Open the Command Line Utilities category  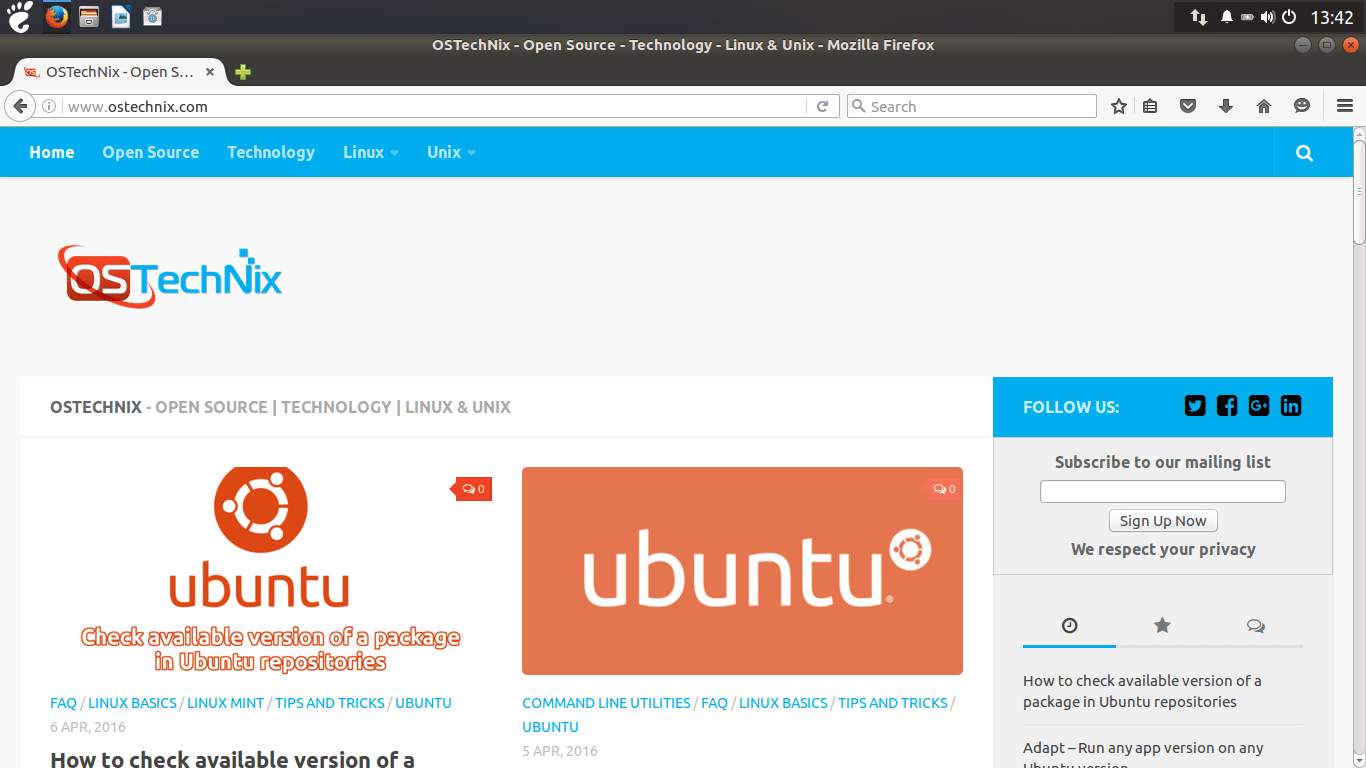point(606,703)
